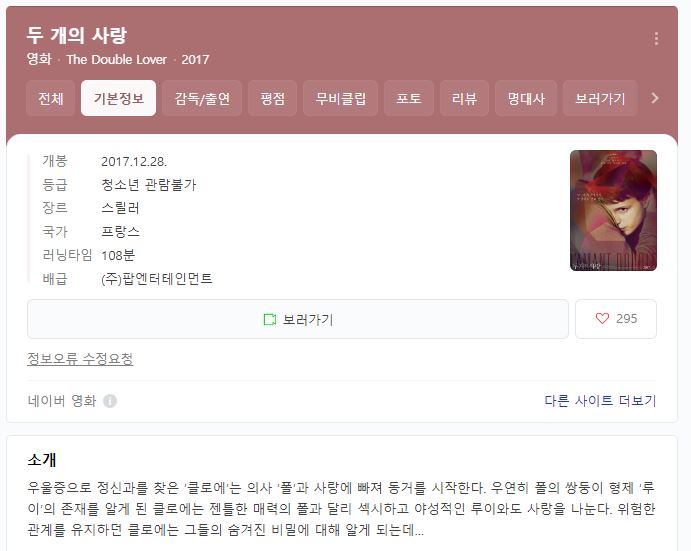Click the 정보오류 수정요청 link
Screen dimensions: 691x551
pos(80,359)
